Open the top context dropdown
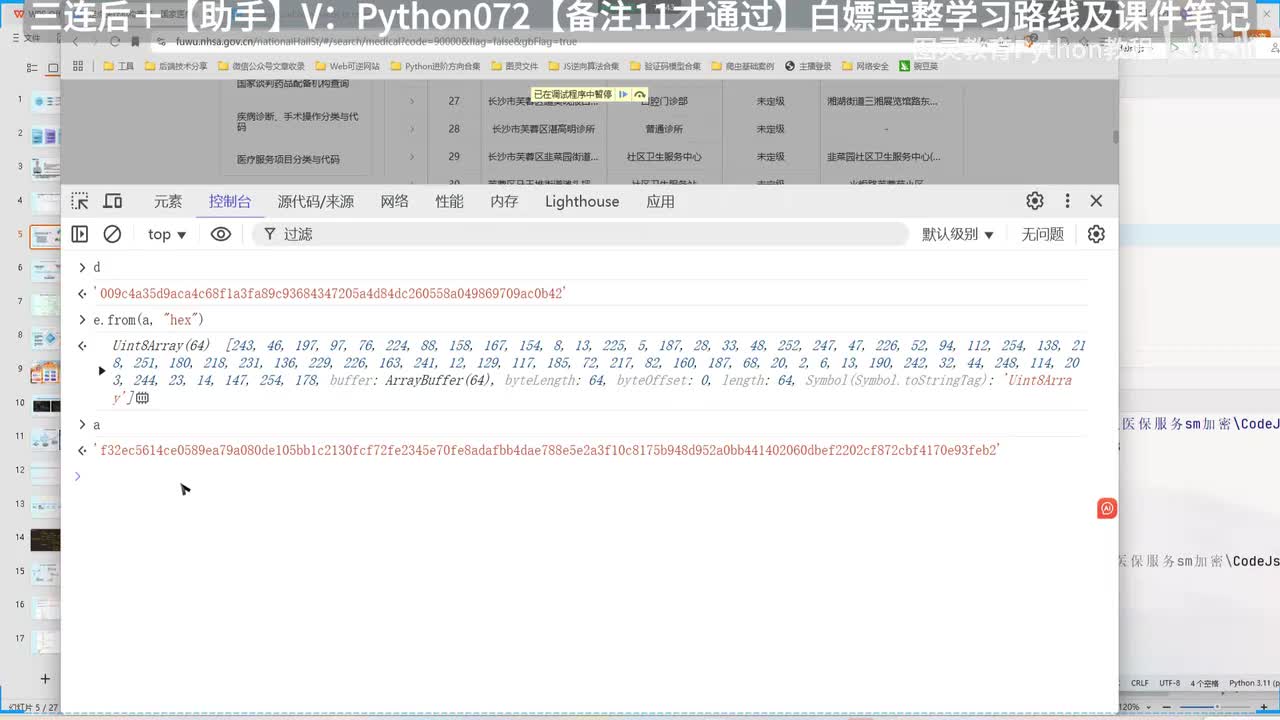Screen dimensions: 1280x720 (167, 234)
